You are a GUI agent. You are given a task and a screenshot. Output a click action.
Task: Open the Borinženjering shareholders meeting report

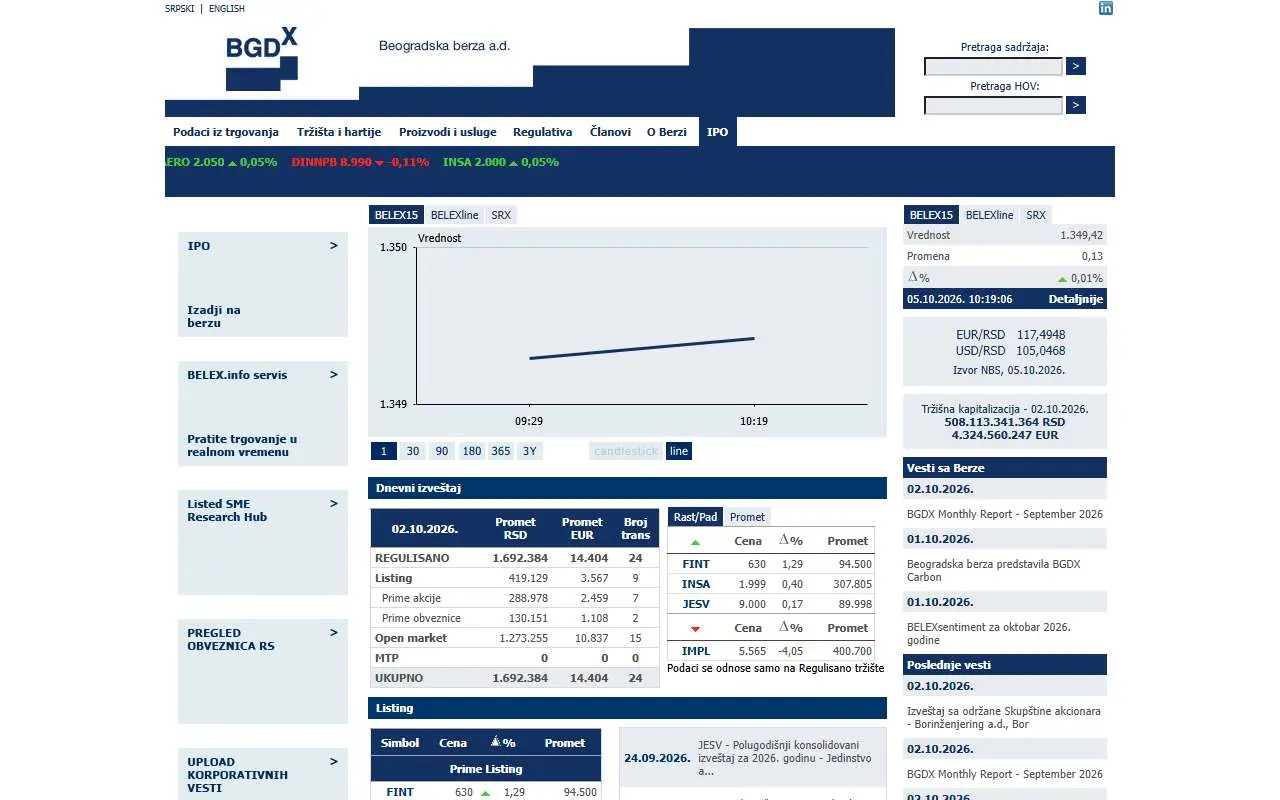(1004, 718)
